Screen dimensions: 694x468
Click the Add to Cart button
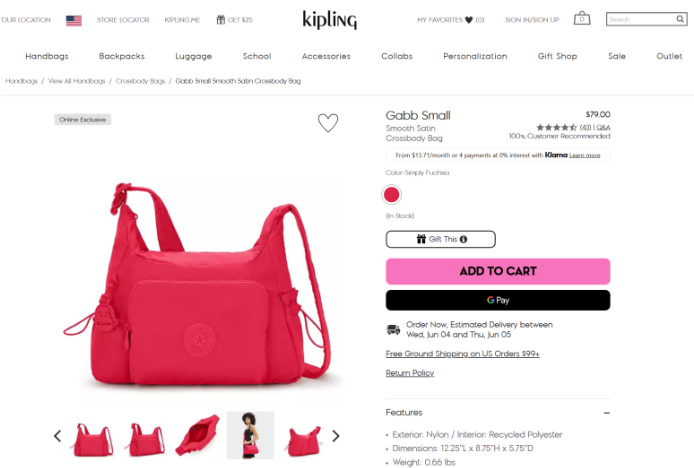pos(498,271)
